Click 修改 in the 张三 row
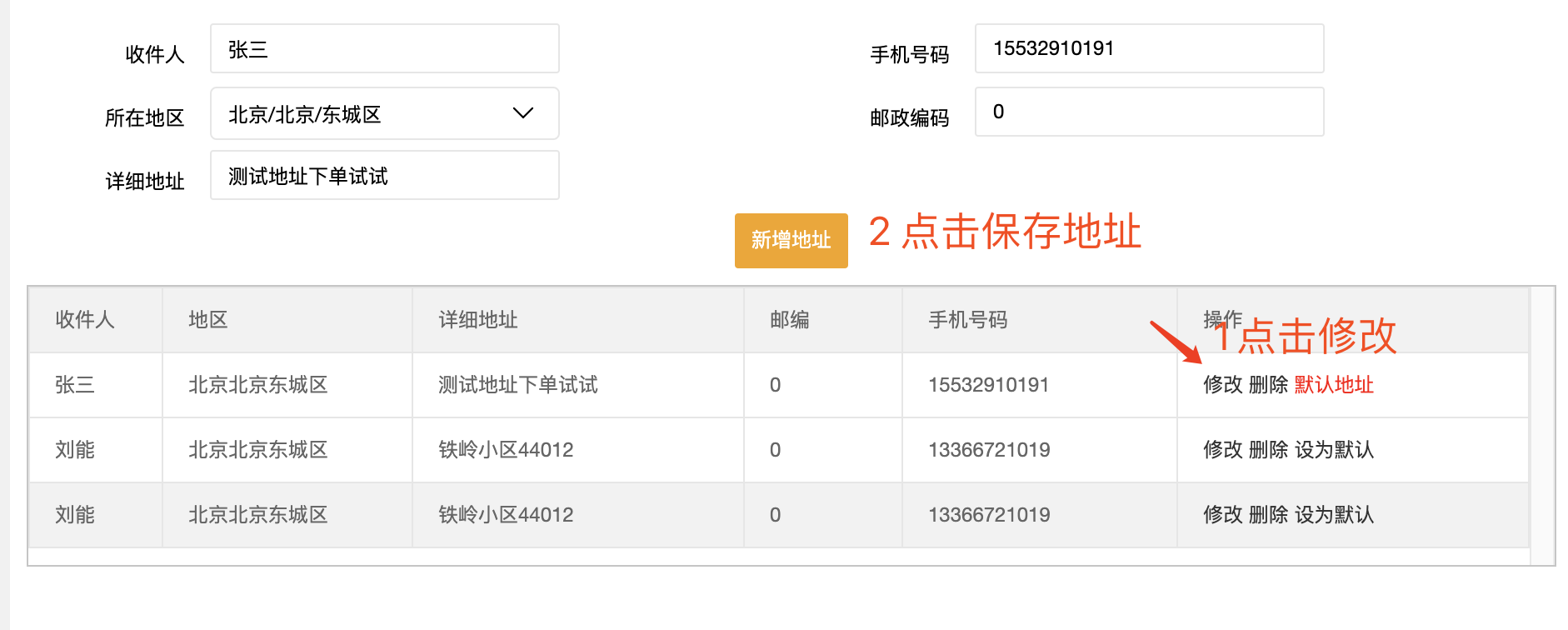Image resolution: width=1568 pixels, height=630 pixels. [1223, 385]
